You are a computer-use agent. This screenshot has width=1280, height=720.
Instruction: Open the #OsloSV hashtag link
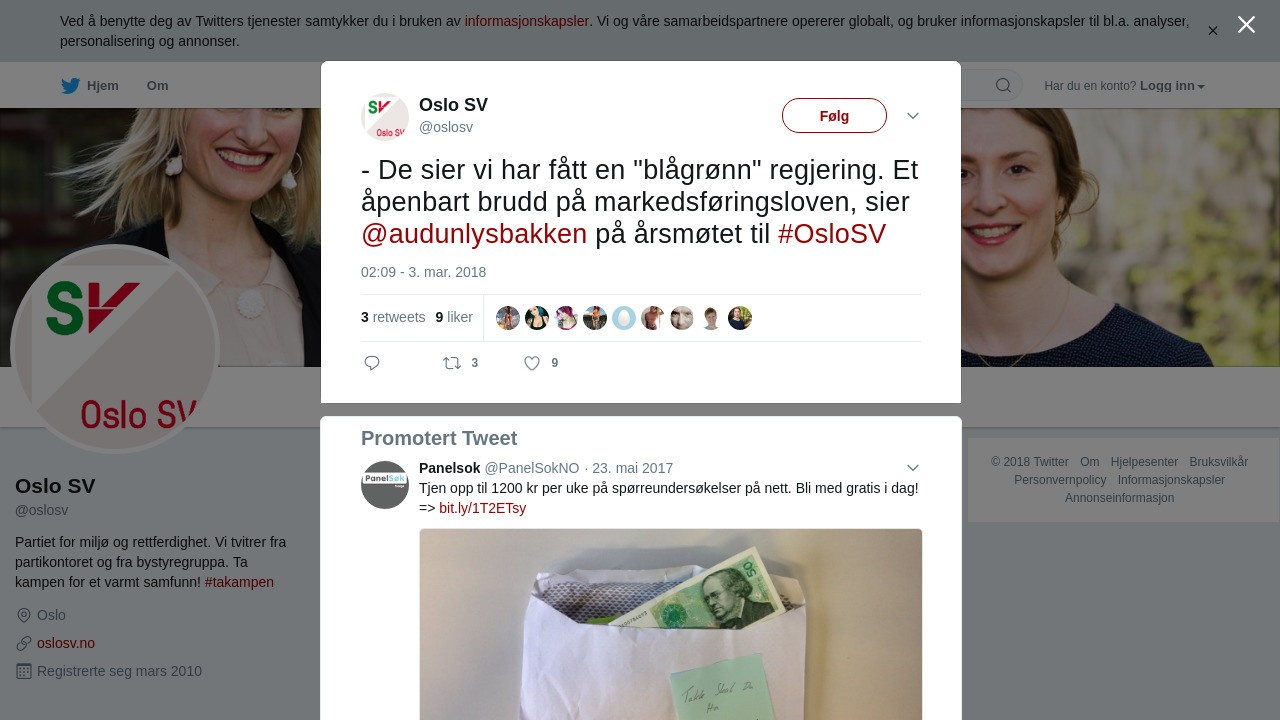[x=832, y=234]
